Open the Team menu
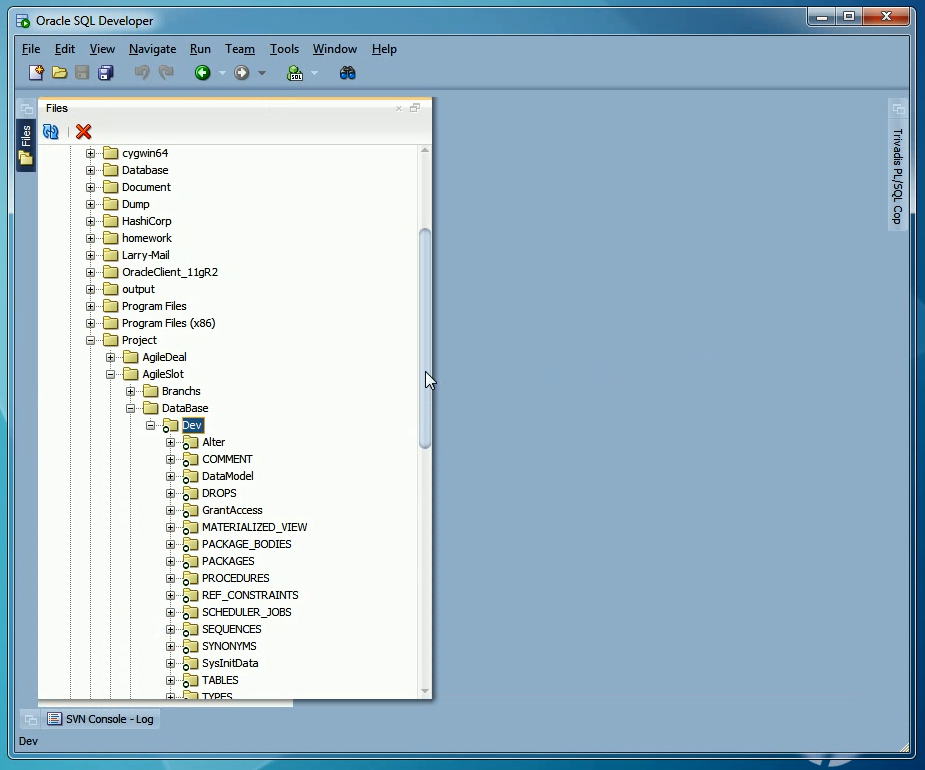925x770 pixels. coord(240,49)
